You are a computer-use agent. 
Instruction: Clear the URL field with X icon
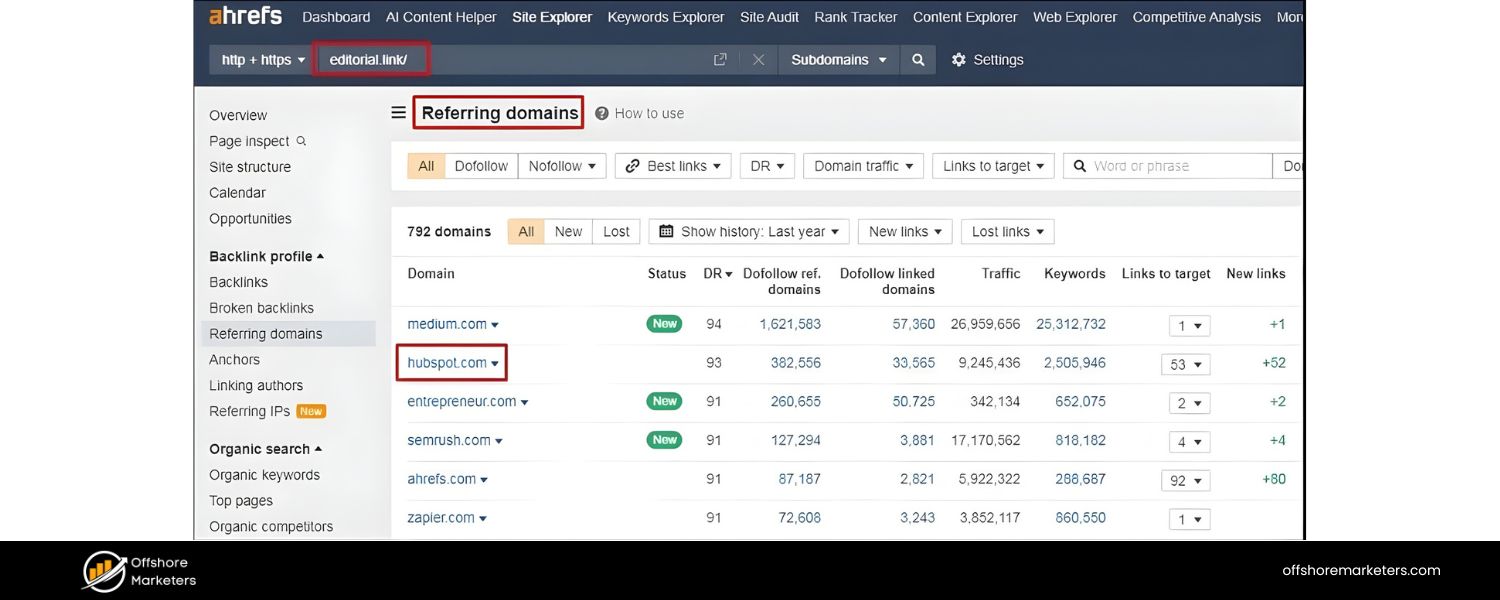coord(758,60)
